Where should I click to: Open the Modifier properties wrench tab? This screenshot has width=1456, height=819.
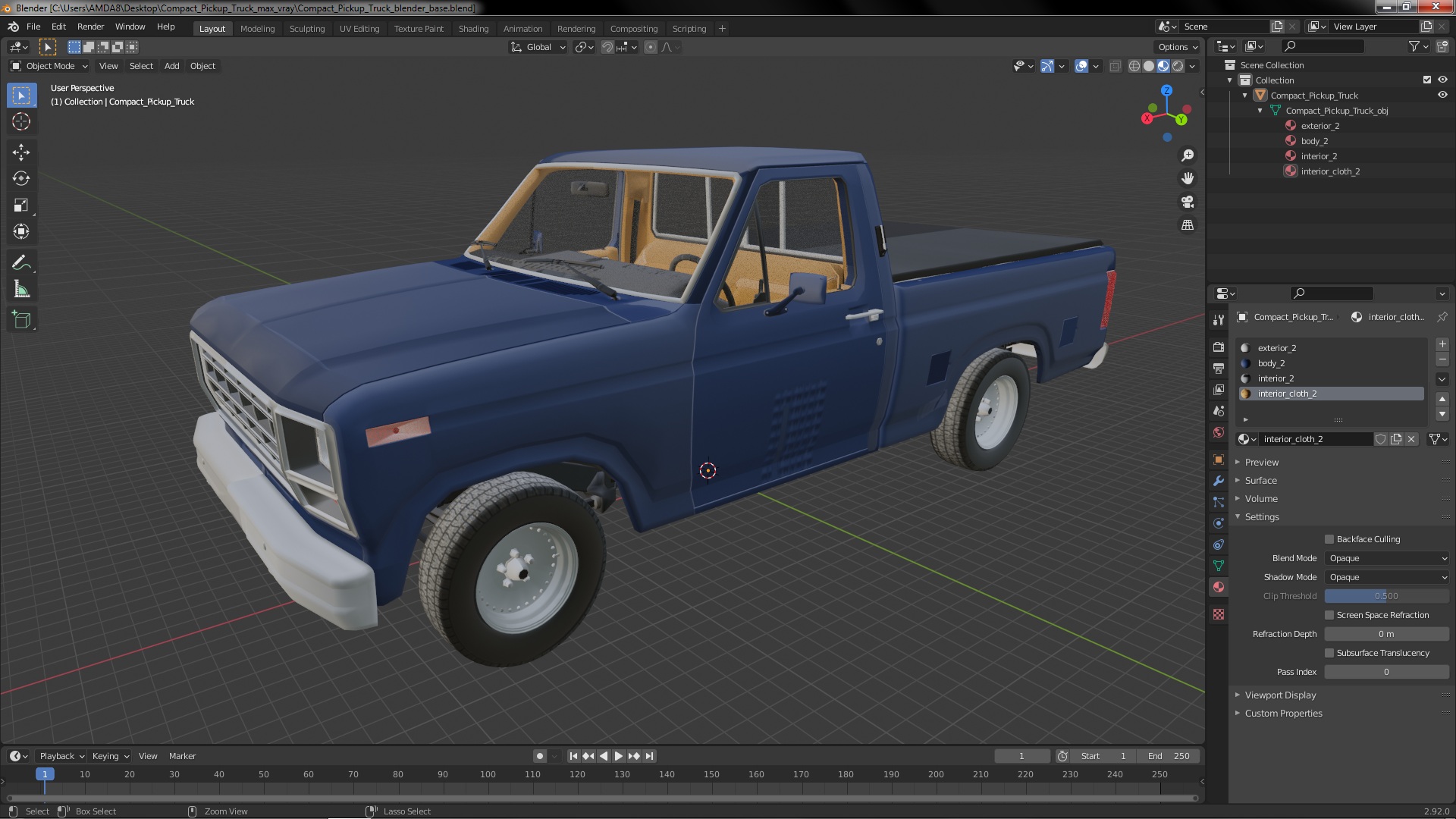click(x=1219, y=481)
